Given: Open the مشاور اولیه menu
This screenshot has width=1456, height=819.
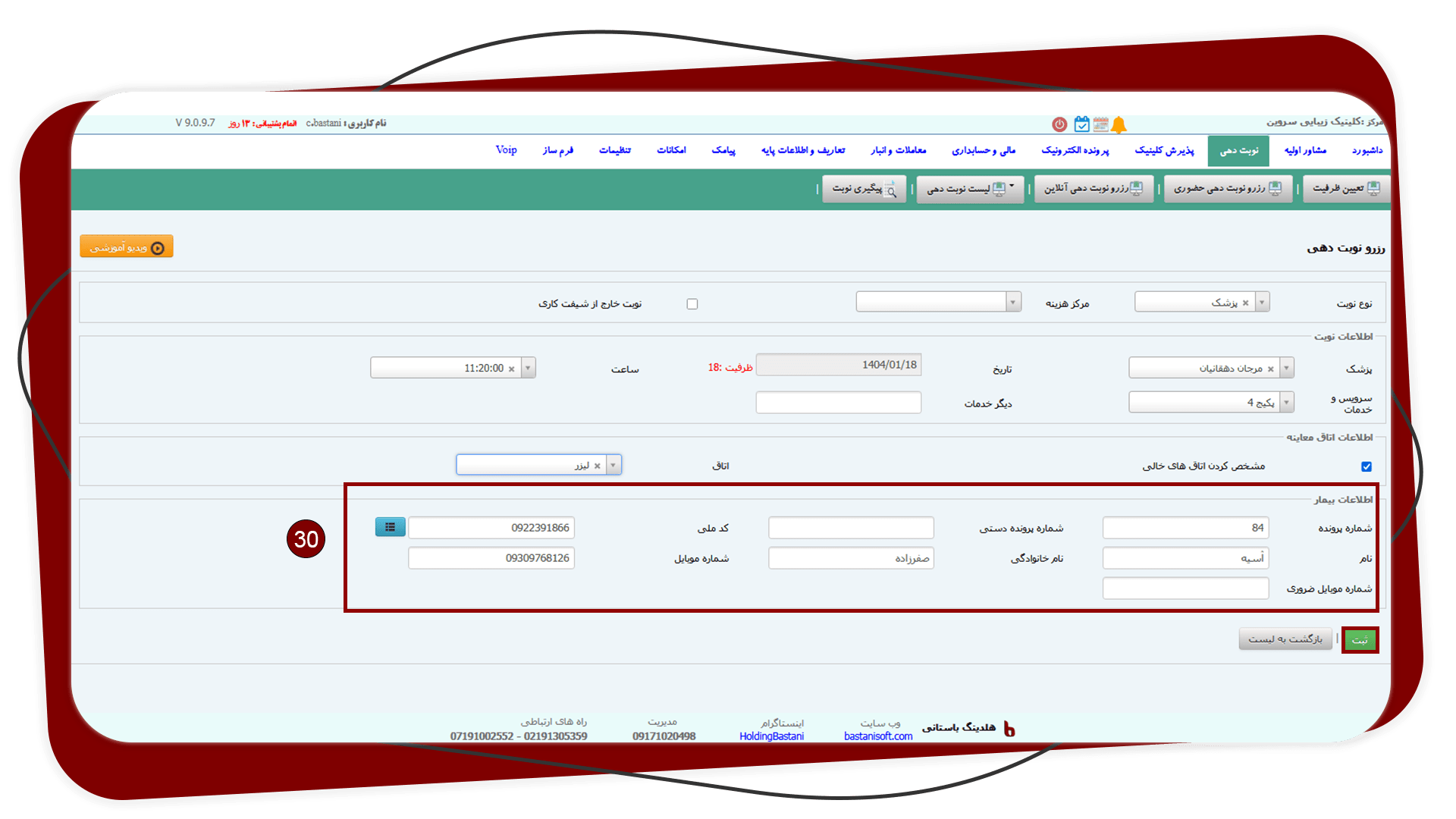Looking at the screenshot, I should click(1305, 150).
